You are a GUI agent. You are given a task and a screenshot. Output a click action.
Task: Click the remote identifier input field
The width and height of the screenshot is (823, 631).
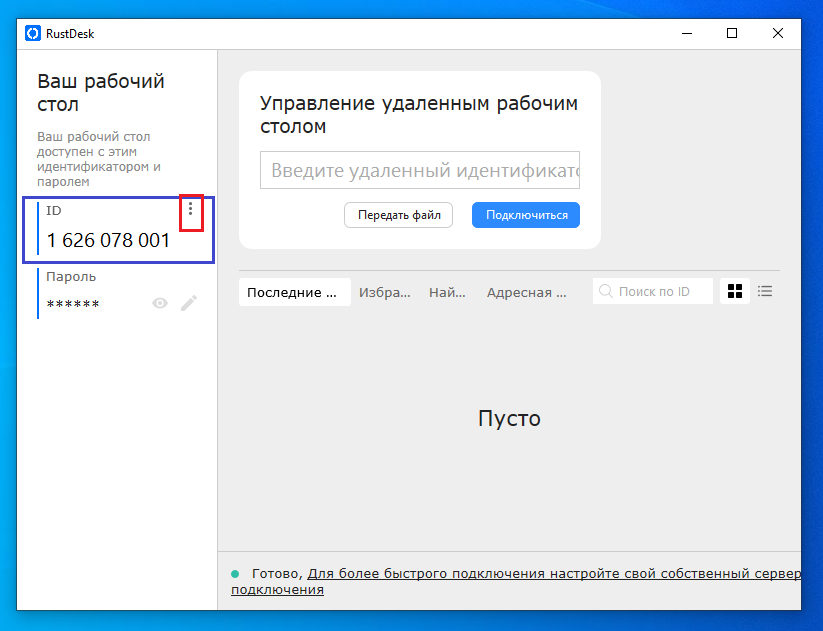pos(420,170)
